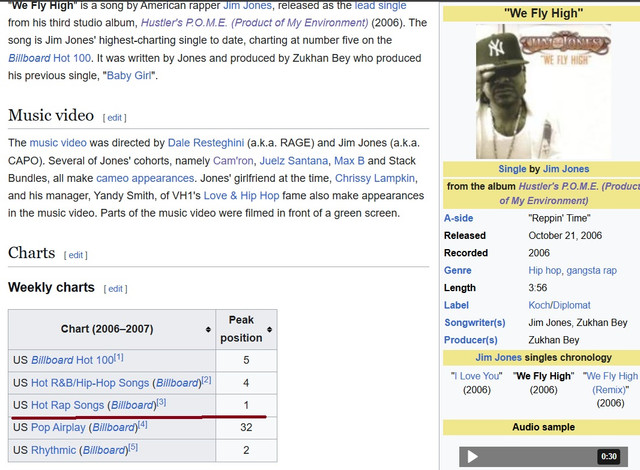Open citation [3] in table
The image size is (640, 470).
point(162,402)
